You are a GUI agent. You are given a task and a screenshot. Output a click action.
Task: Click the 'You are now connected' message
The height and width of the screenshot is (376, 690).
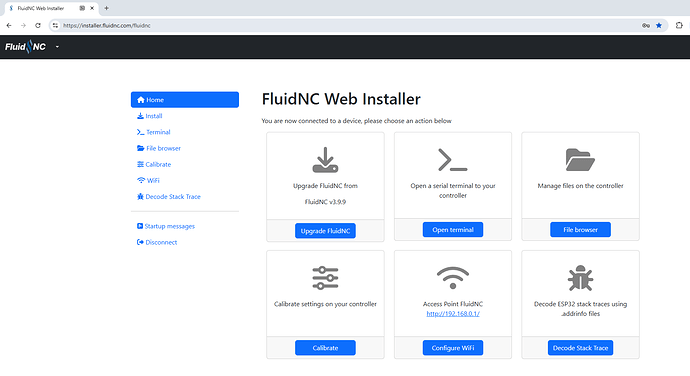click(x=356, y=121)
